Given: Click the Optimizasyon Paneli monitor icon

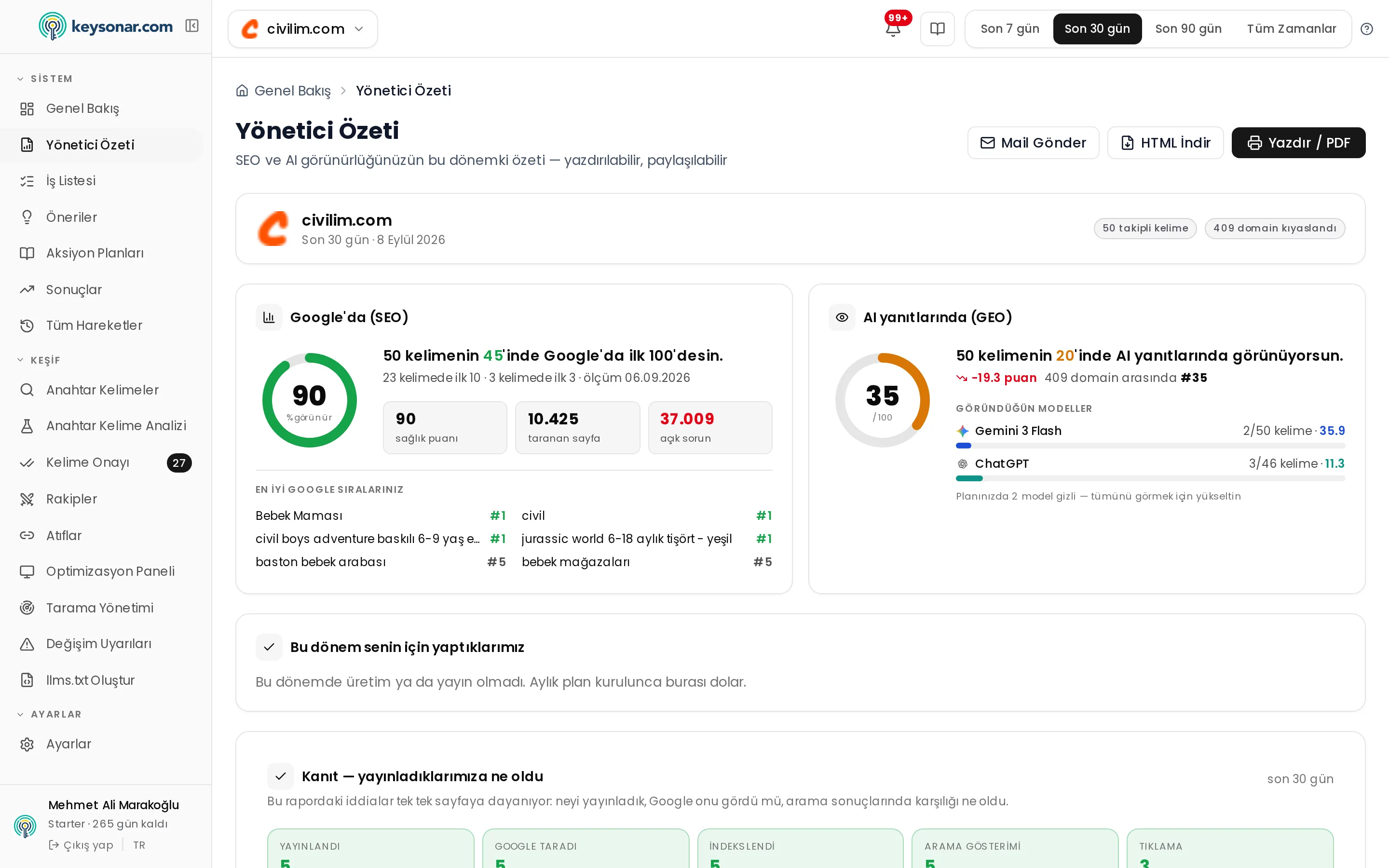Looking at the screenshot, I should 27,571.
